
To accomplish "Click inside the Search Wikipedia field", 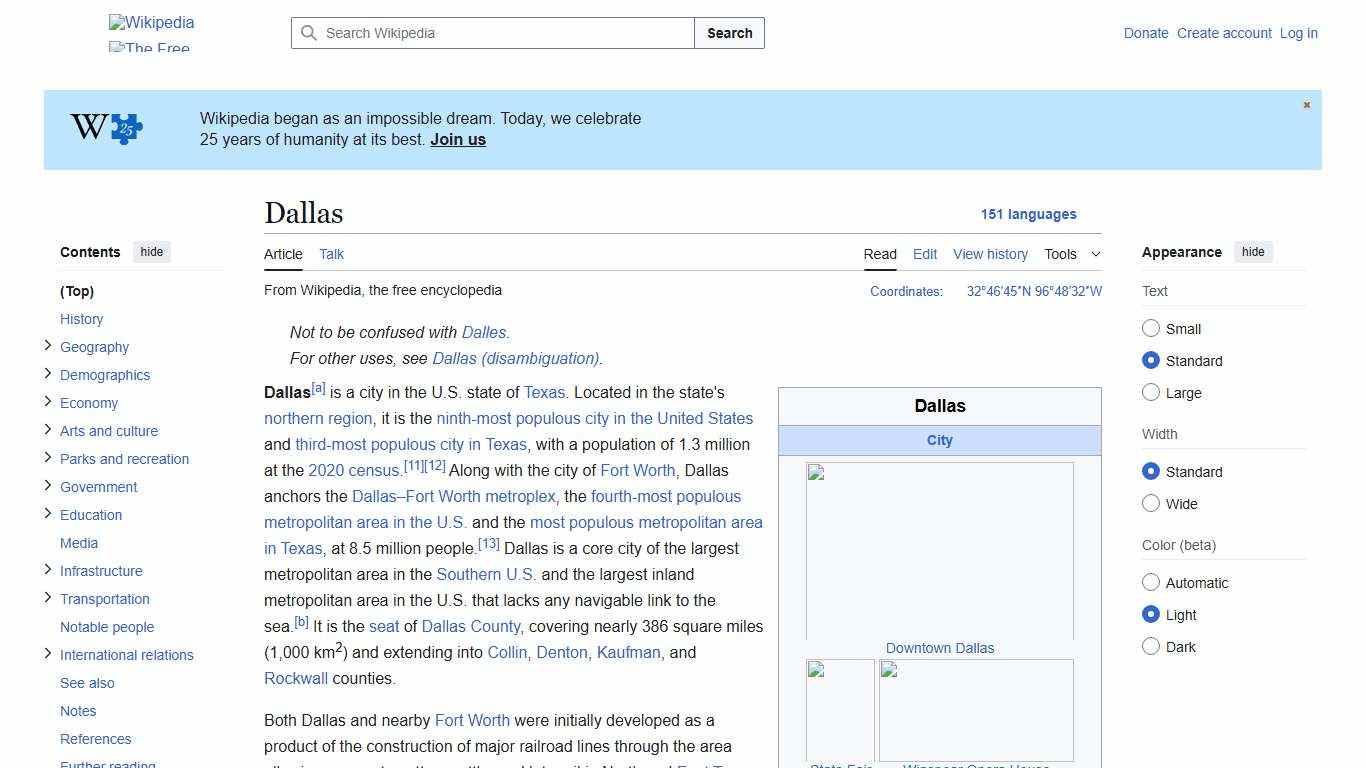I will (x=490, y=33).
